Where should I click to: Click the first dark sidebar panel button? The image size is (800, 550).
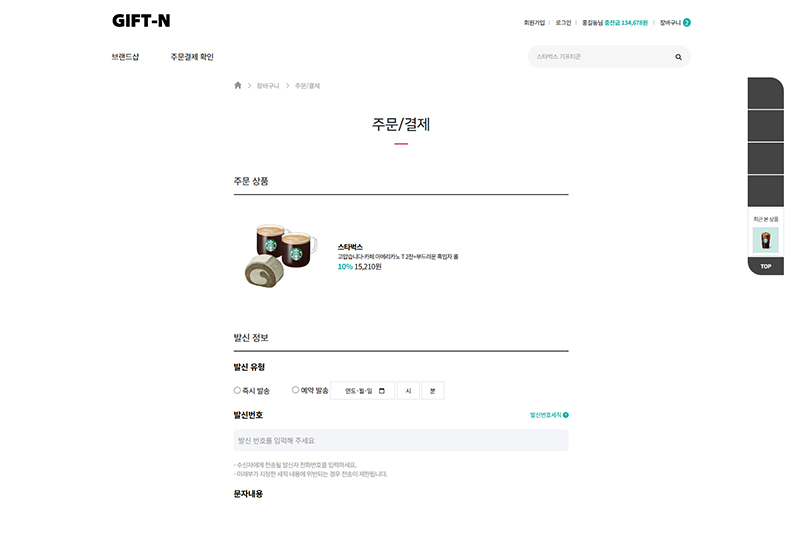[x=765, y=93]
